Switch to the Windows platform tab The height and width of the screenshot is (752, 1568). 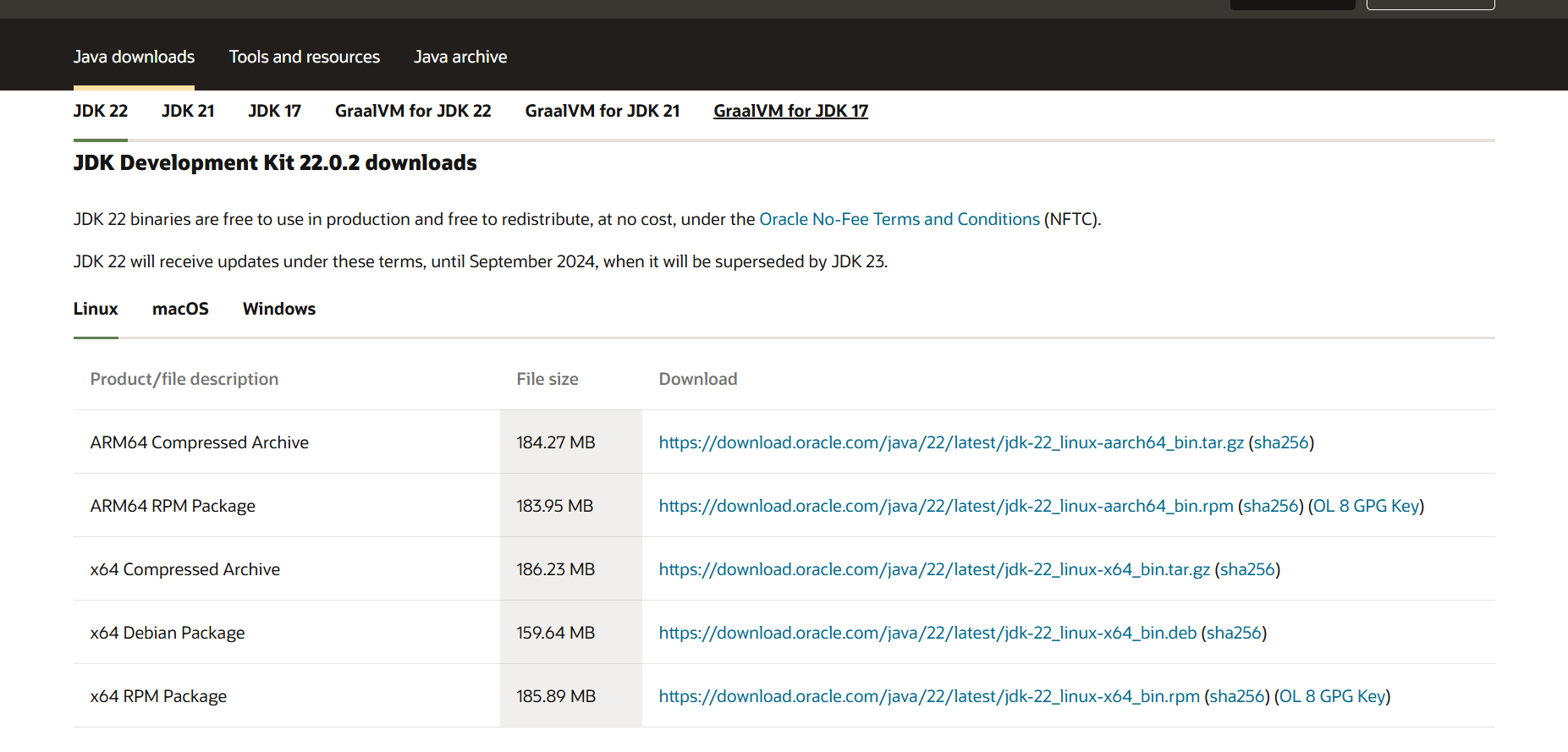(278, 309)
